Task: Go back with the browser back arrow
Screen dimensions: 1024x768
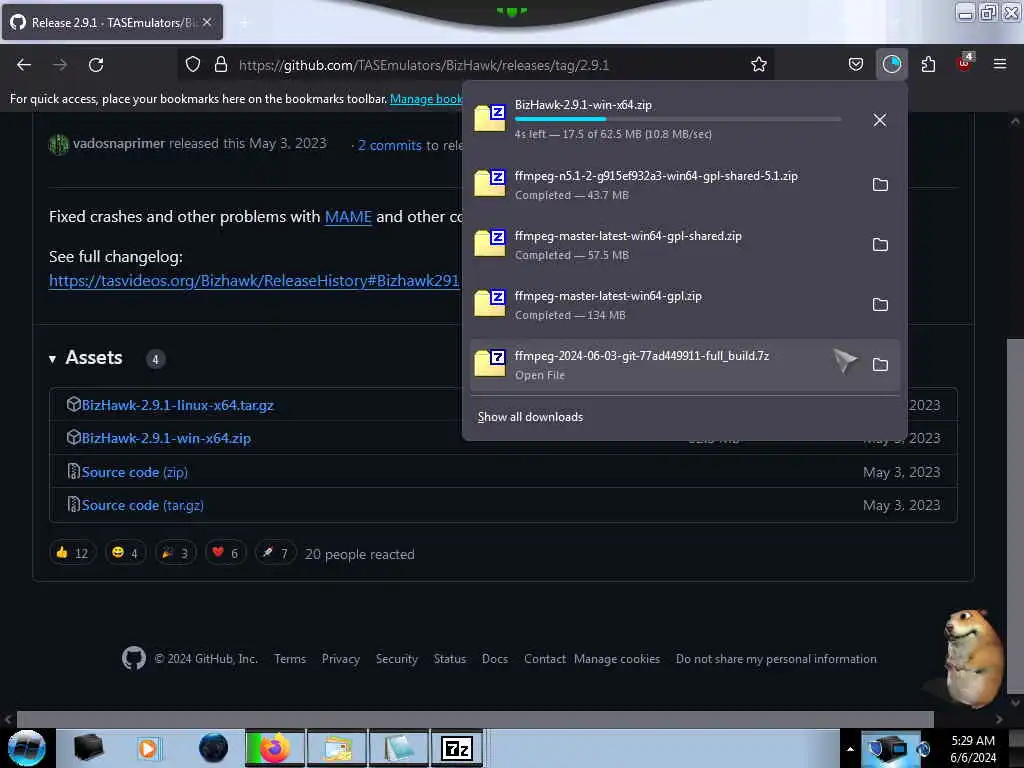Action: tap(24, 65)
